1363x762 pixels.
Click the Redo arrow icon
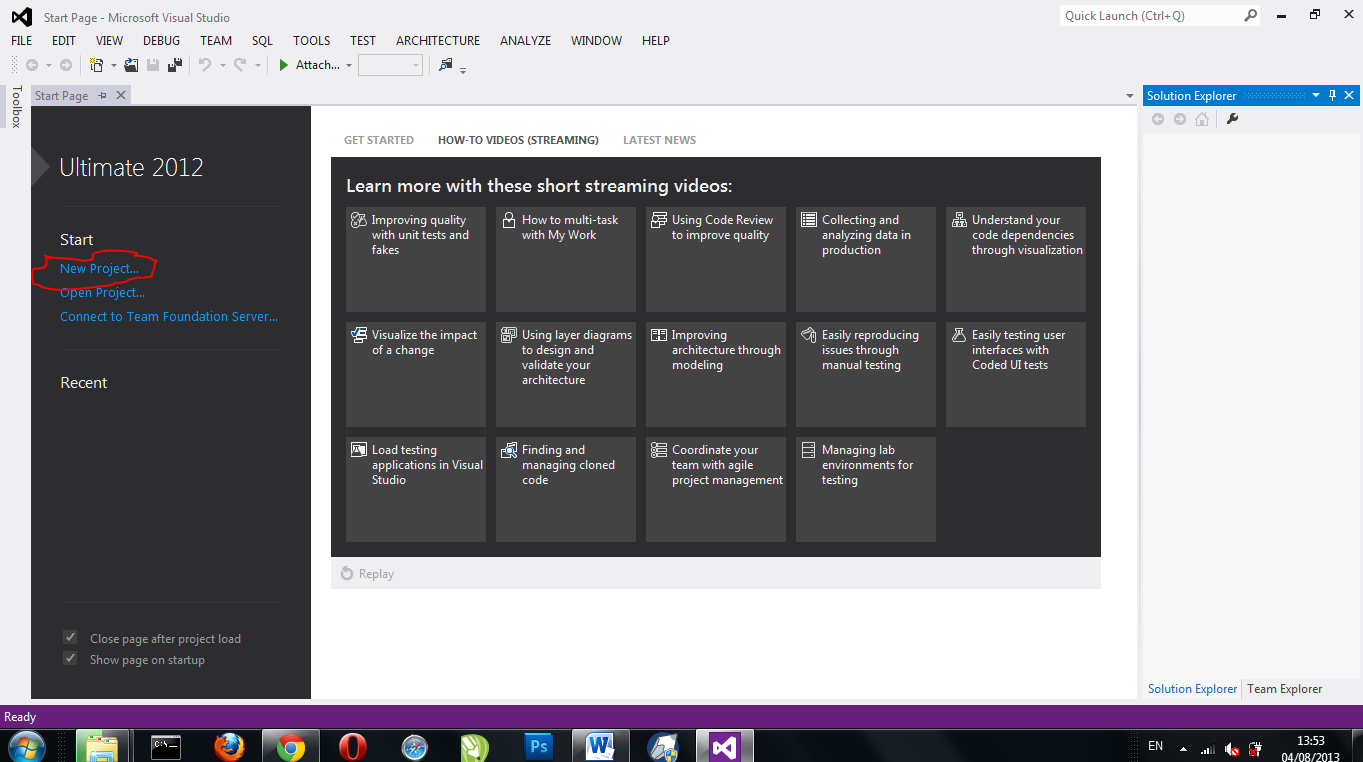(240, 65)
